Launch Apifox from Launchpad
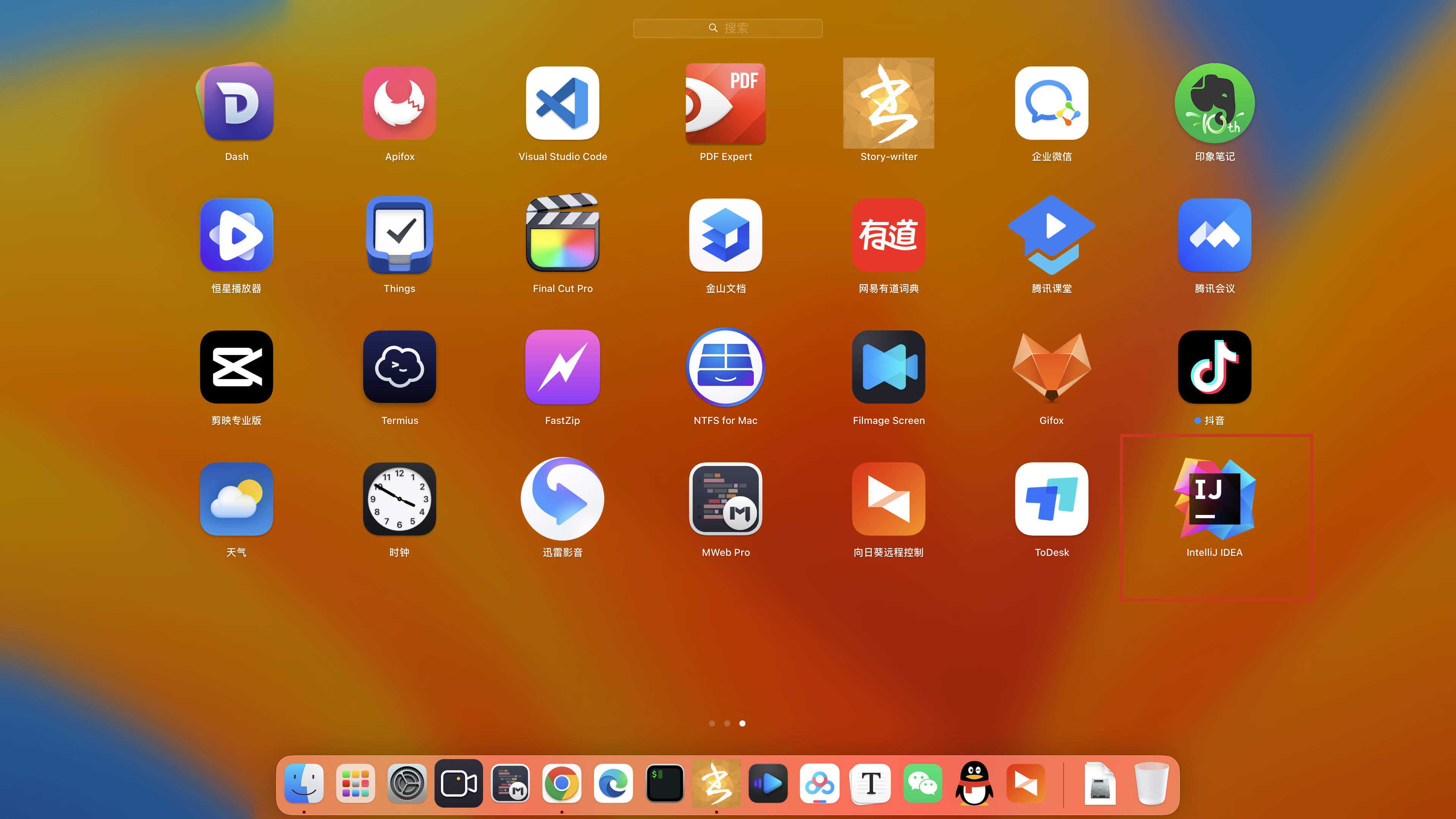This screenshot has width=1456, height=819. (400, 103)
